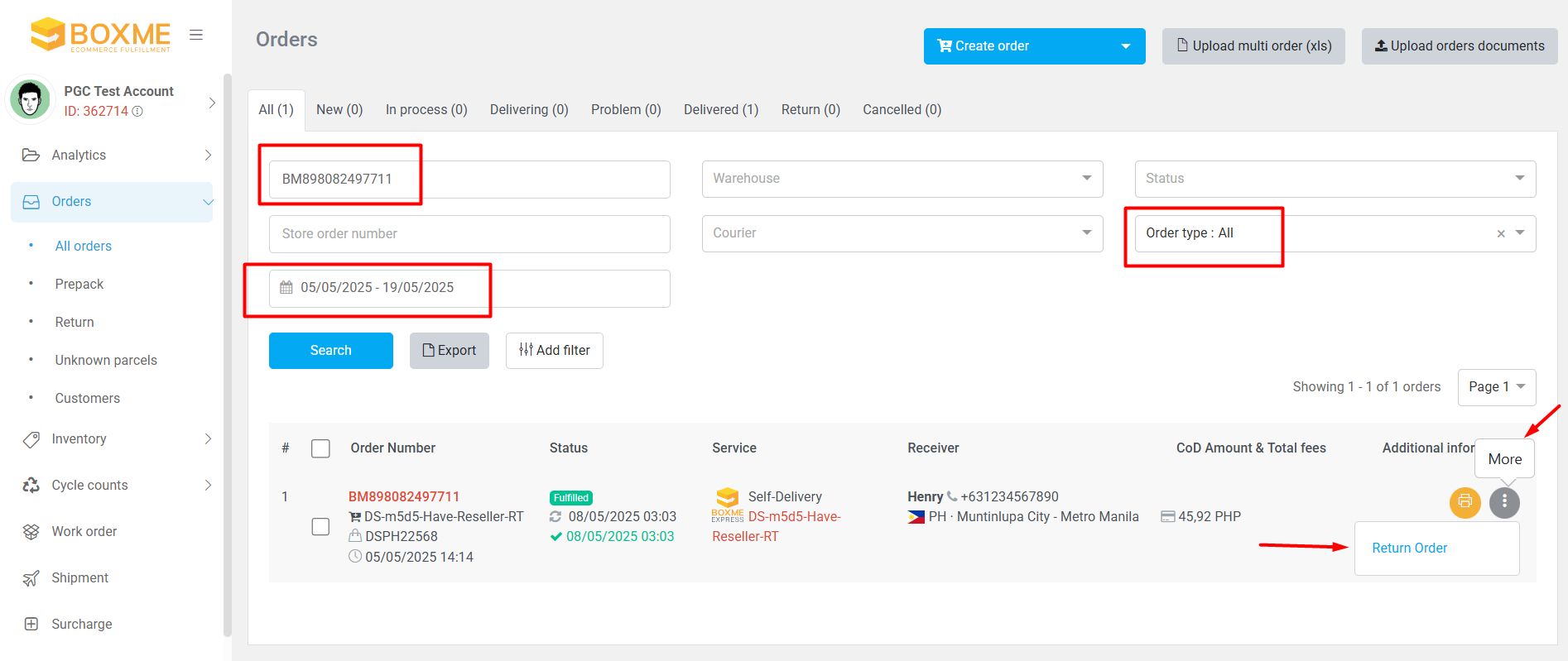Click the Export button
Image resolution: width=1568 pixels, height=661 pixels.
coord(449,351)
